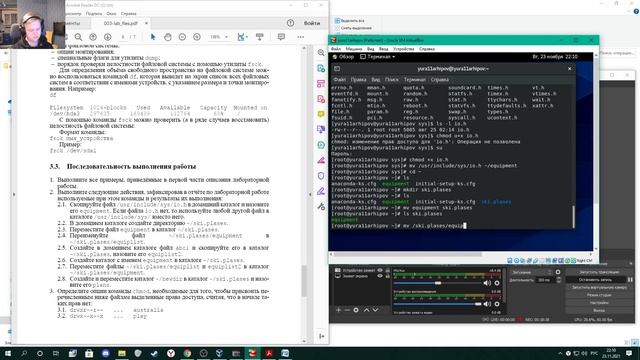Open desktop audio settings gear in OBS mixer
This screenshot has width=640, height=360.
(497, 304)
